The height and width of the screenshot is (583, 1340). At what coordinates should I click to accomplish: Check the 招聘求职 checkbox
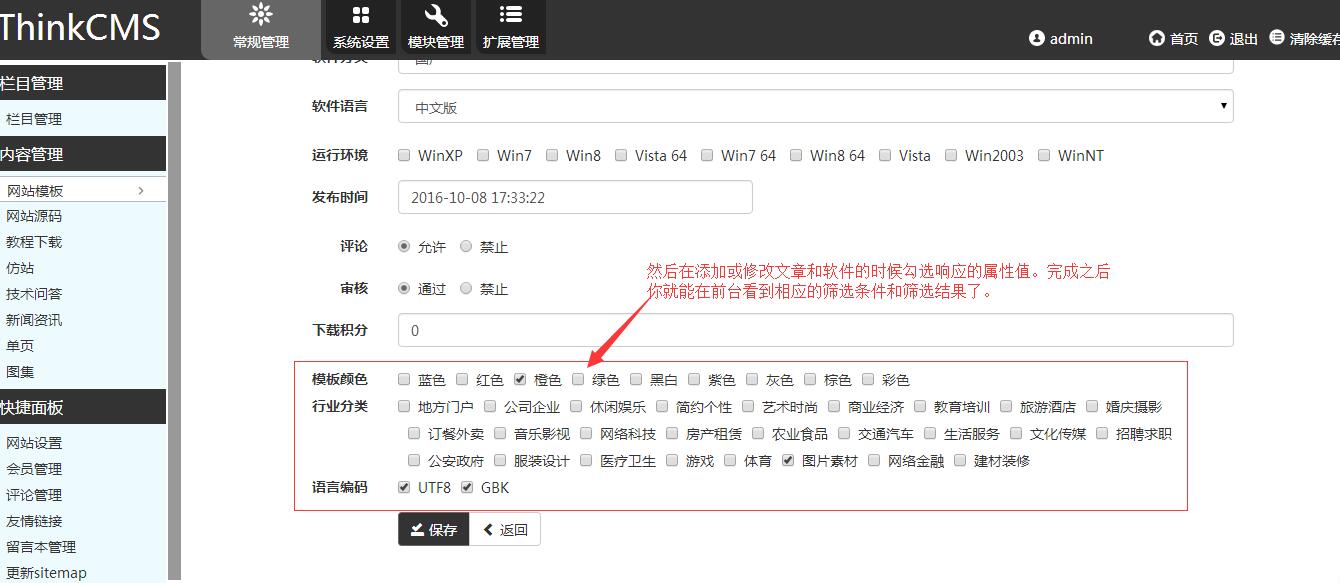pos(1102,433)
